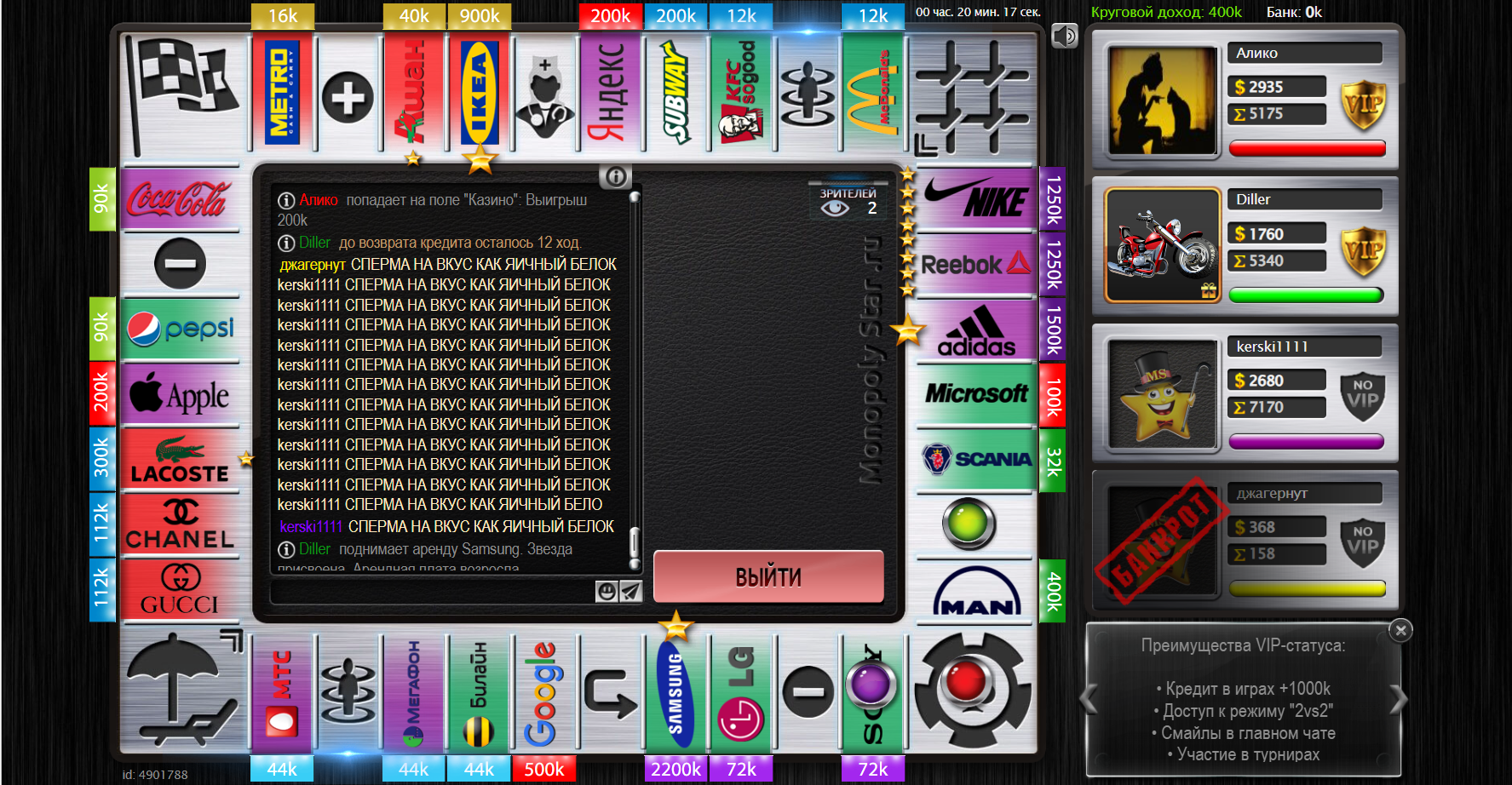Click the Microsoft property field
The width and height of the screenshot is (1512, 785).
point(976,394)
